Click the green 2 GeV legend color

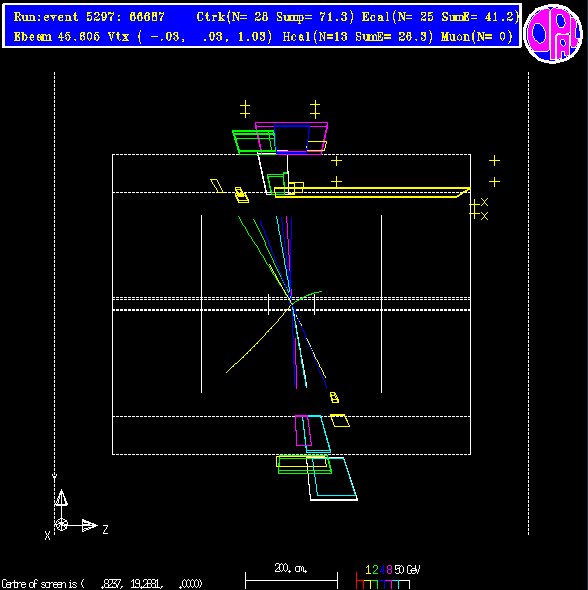click(x=375, y=570)
